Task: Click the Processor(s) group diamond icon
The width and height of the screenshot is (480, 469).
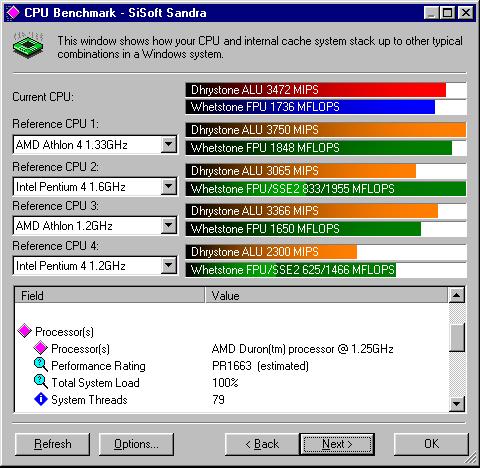Action: tap(25, 331)
